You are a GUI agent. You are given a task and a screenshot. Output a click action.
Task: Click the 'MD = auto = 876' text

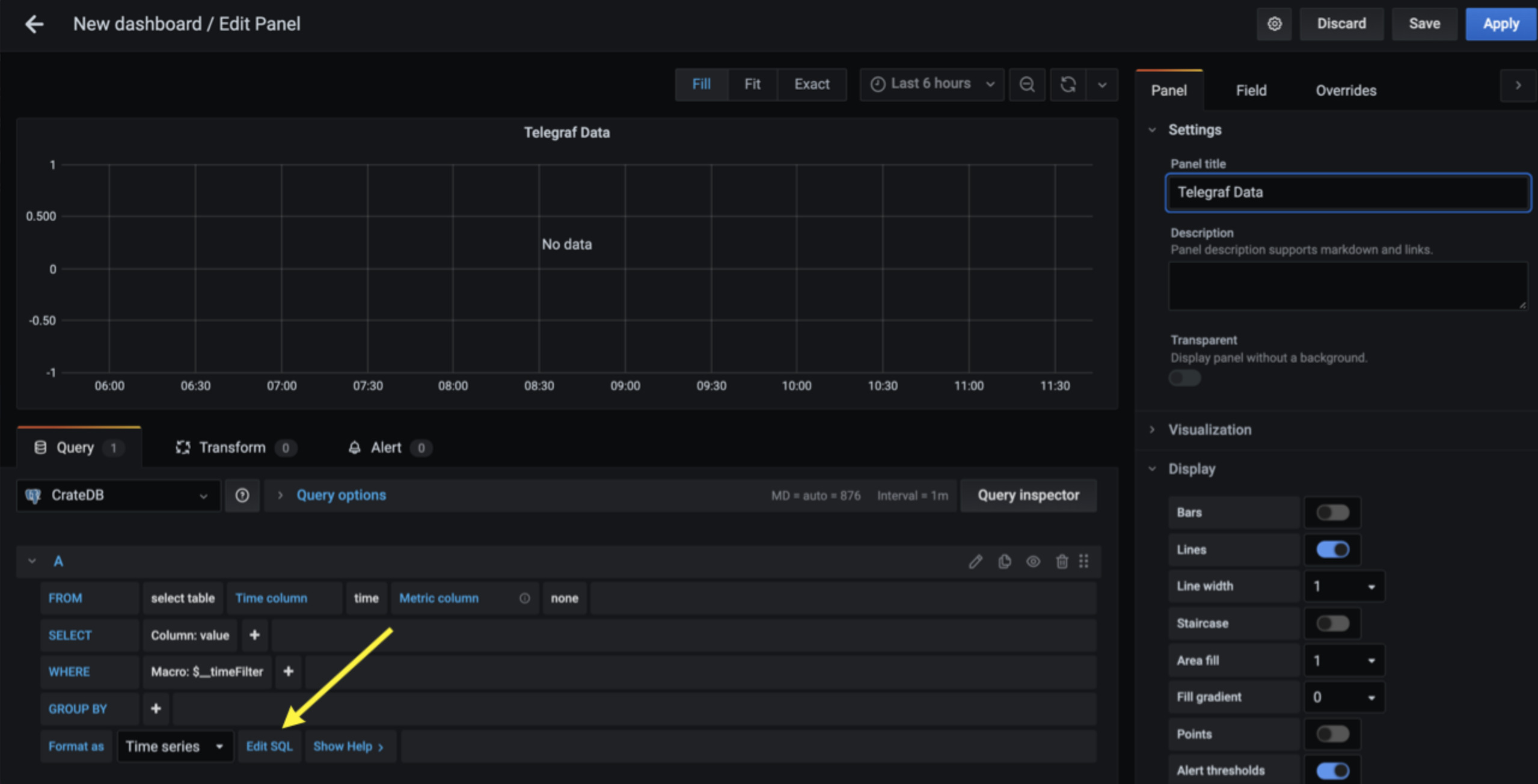point(816,496)
